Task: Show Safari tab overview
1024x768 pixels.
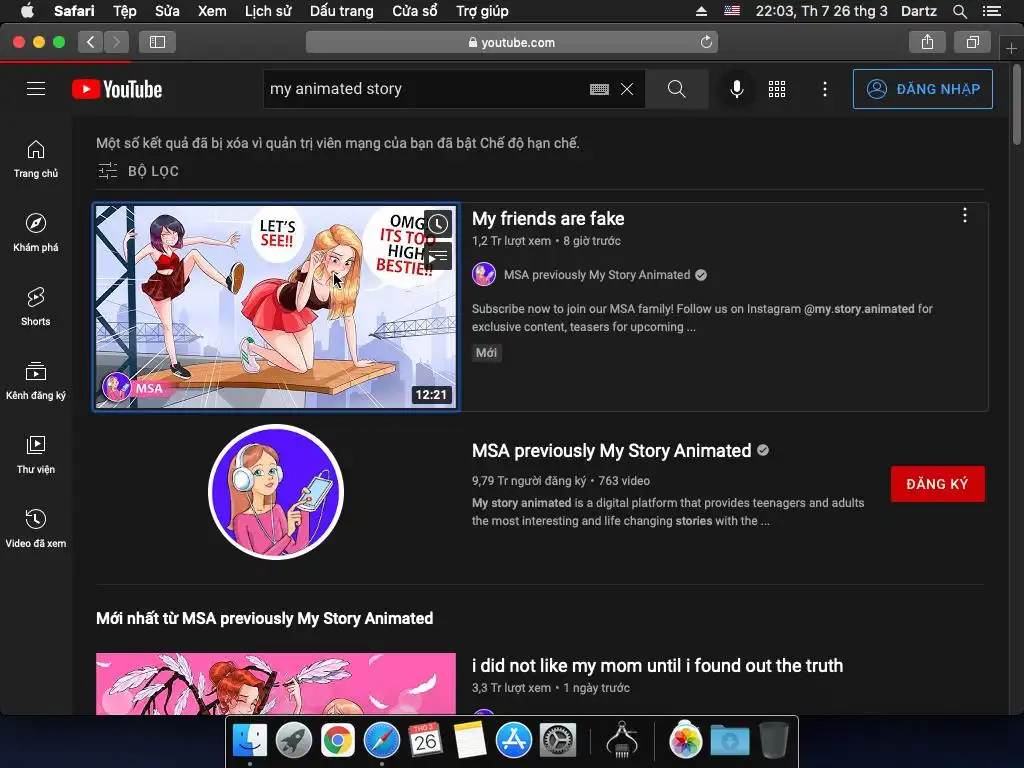Action: pyautogui.click(x=972, y=42)
